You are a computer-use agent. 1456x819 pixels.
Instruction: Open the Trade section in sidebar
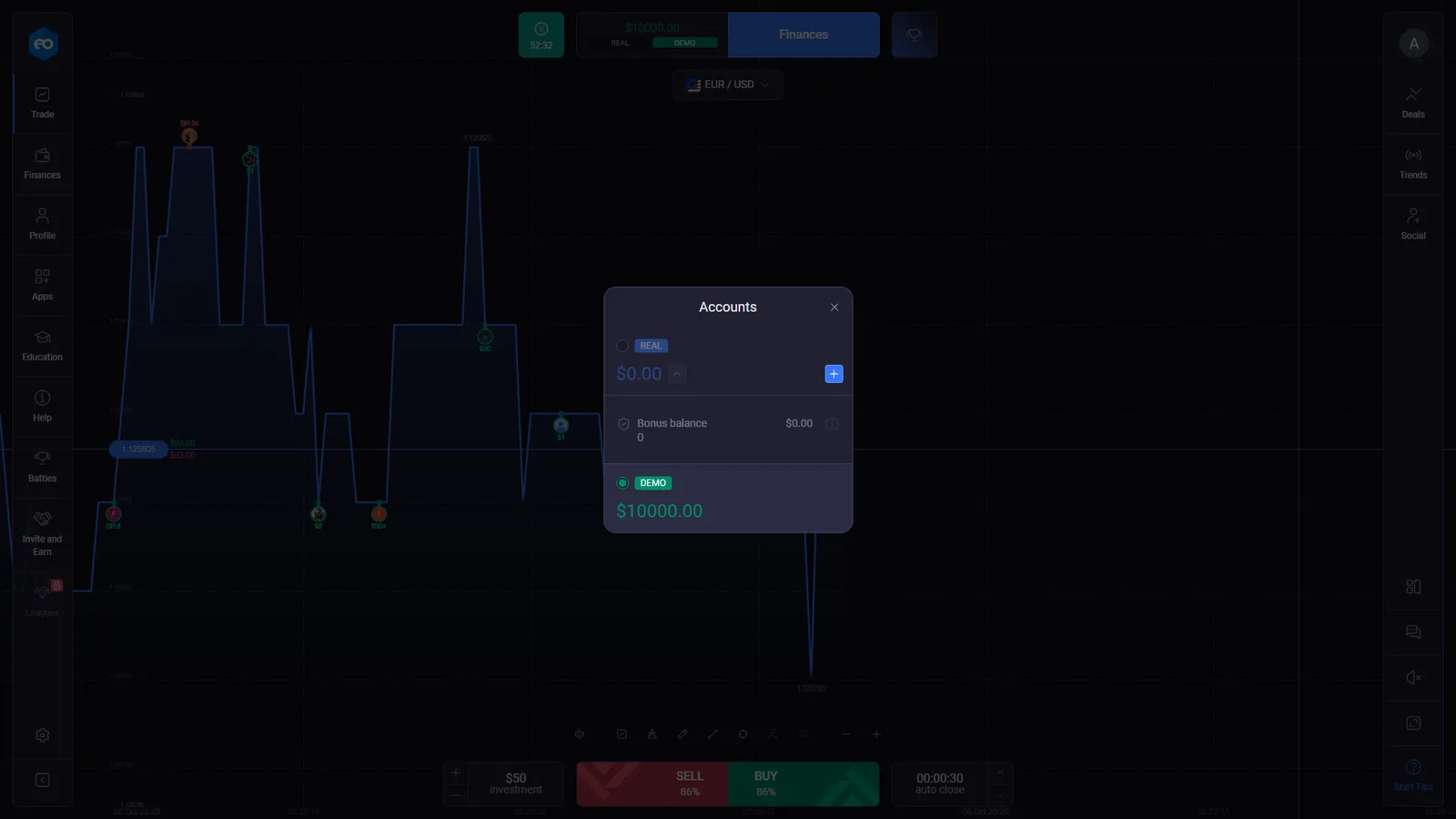[x=43, y=103]
